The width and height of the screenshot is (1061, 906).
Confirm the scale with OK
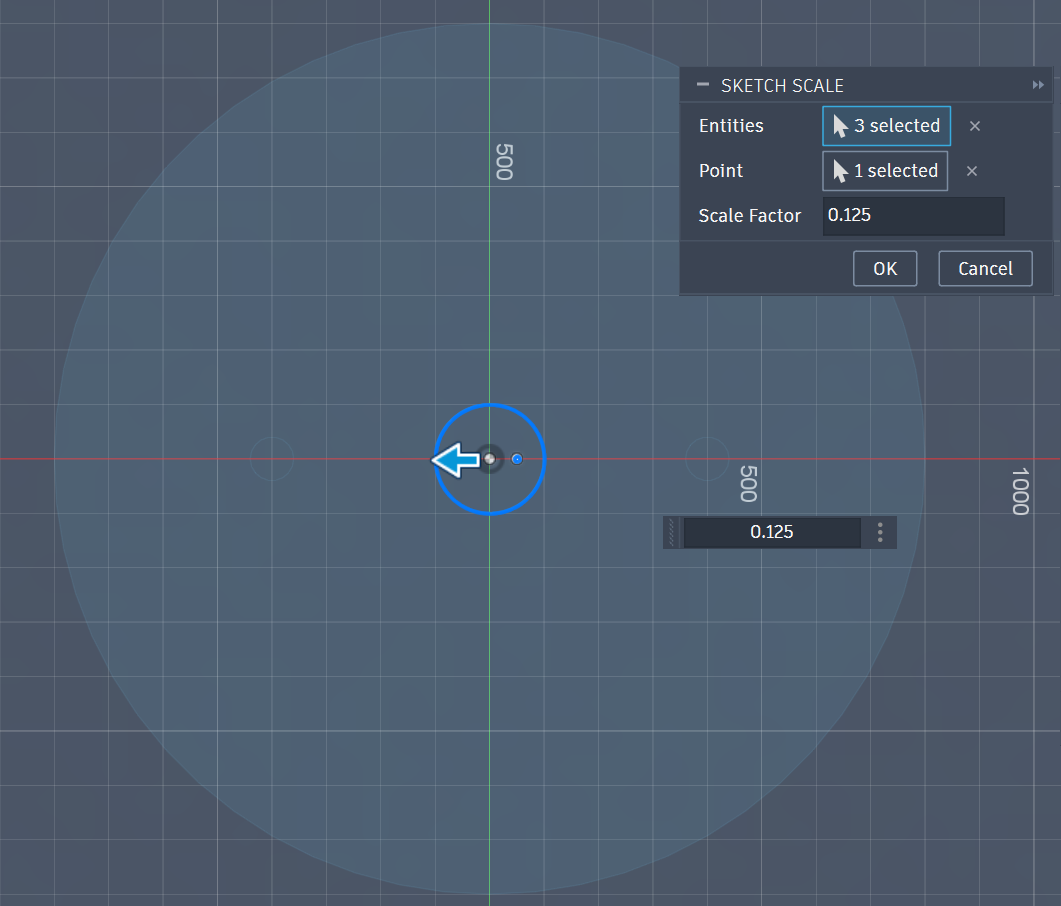[884, 268]
